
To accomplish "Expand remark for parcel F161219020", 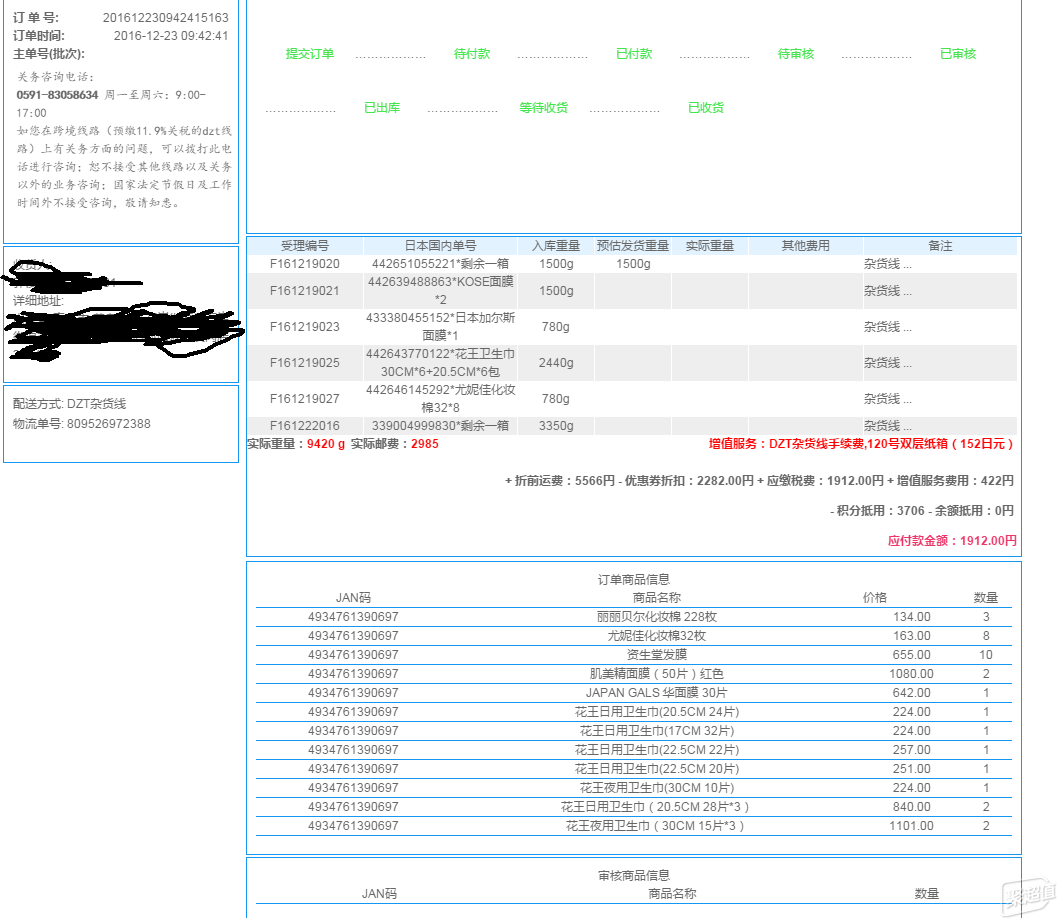I will point(888,264).
